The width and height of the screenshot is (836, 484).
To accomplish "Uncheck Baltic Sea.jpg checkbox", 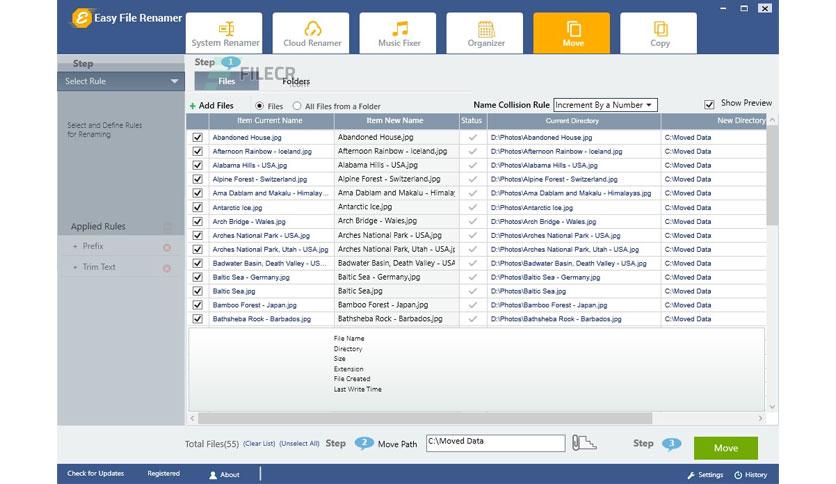I will (198, 291).
